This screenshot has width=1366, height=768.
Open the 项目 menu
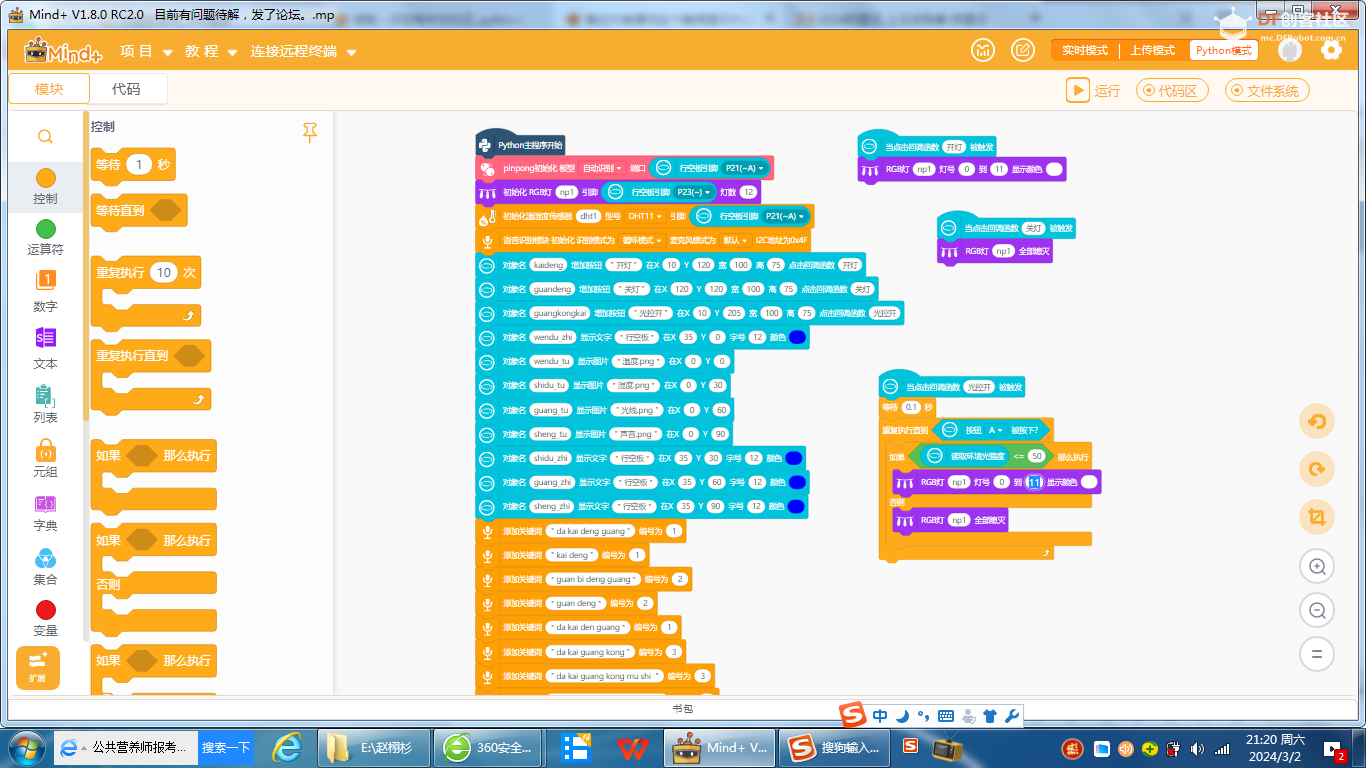(146, 51)
